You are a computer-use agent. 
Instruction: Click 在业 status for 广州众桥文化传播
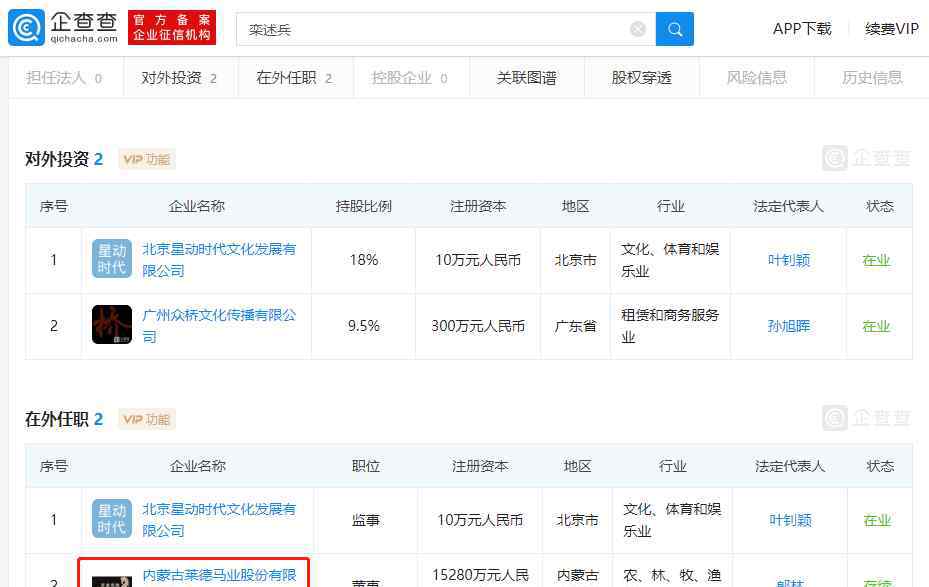tap(876, 326)
